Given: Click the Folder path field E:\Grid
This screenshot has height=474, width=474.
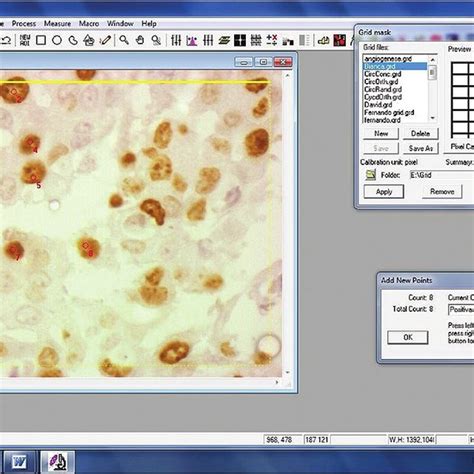Looking at the screenshot, I should pyautogui.click(x=442, y=175).
